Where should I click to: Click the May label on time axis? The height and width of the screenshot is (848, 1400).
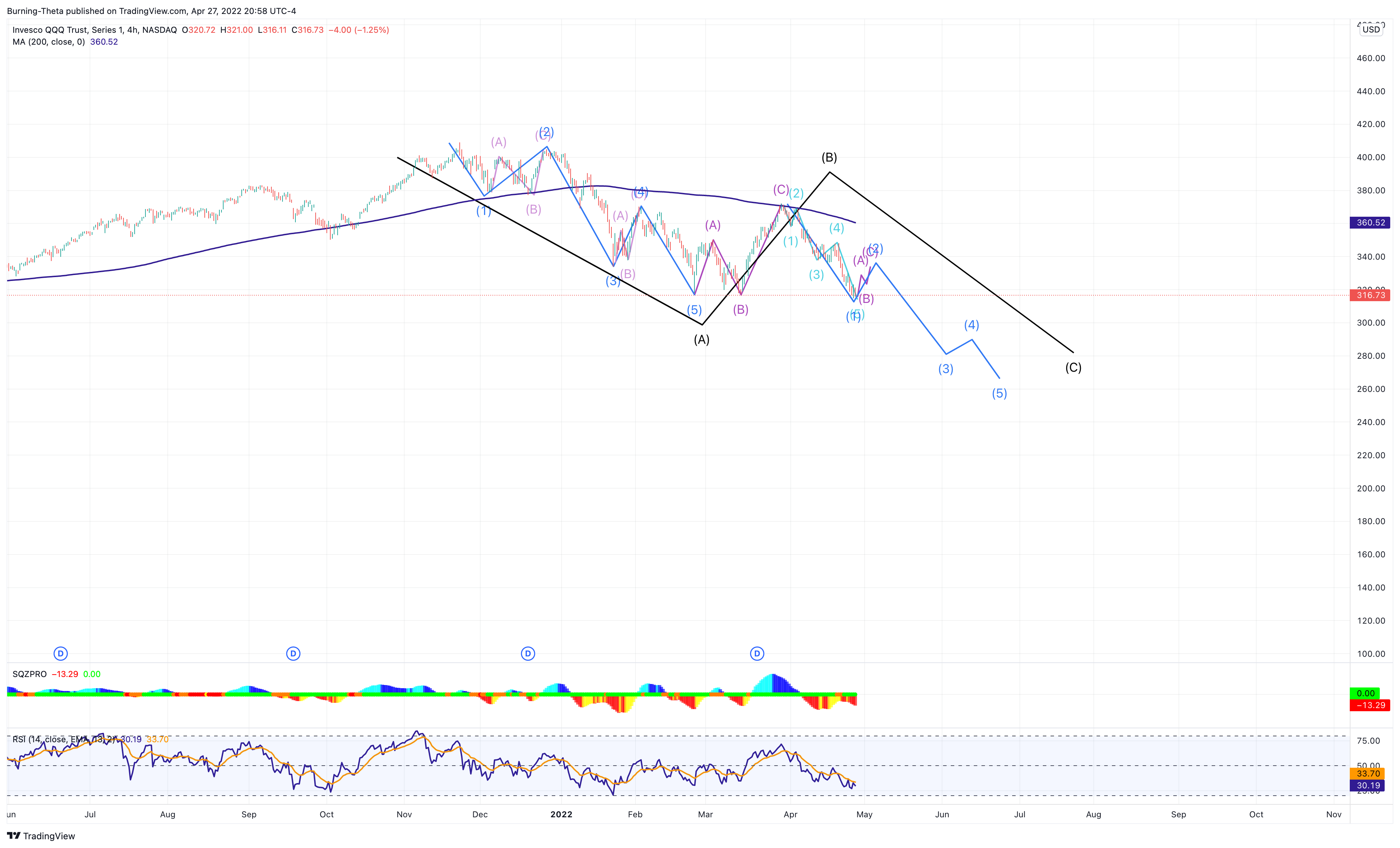[x=864, y=814]
